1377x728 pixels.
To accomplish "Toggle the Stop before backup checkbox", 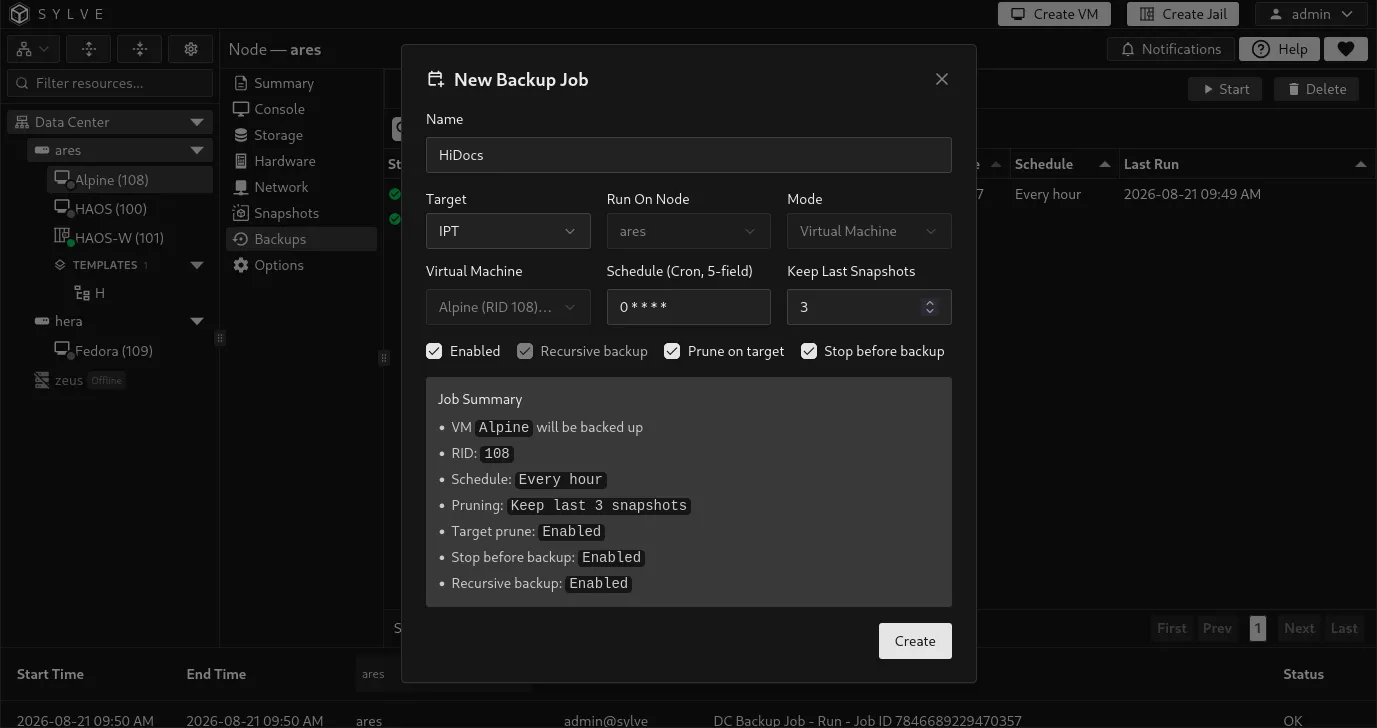I will [x=809, y=351].
